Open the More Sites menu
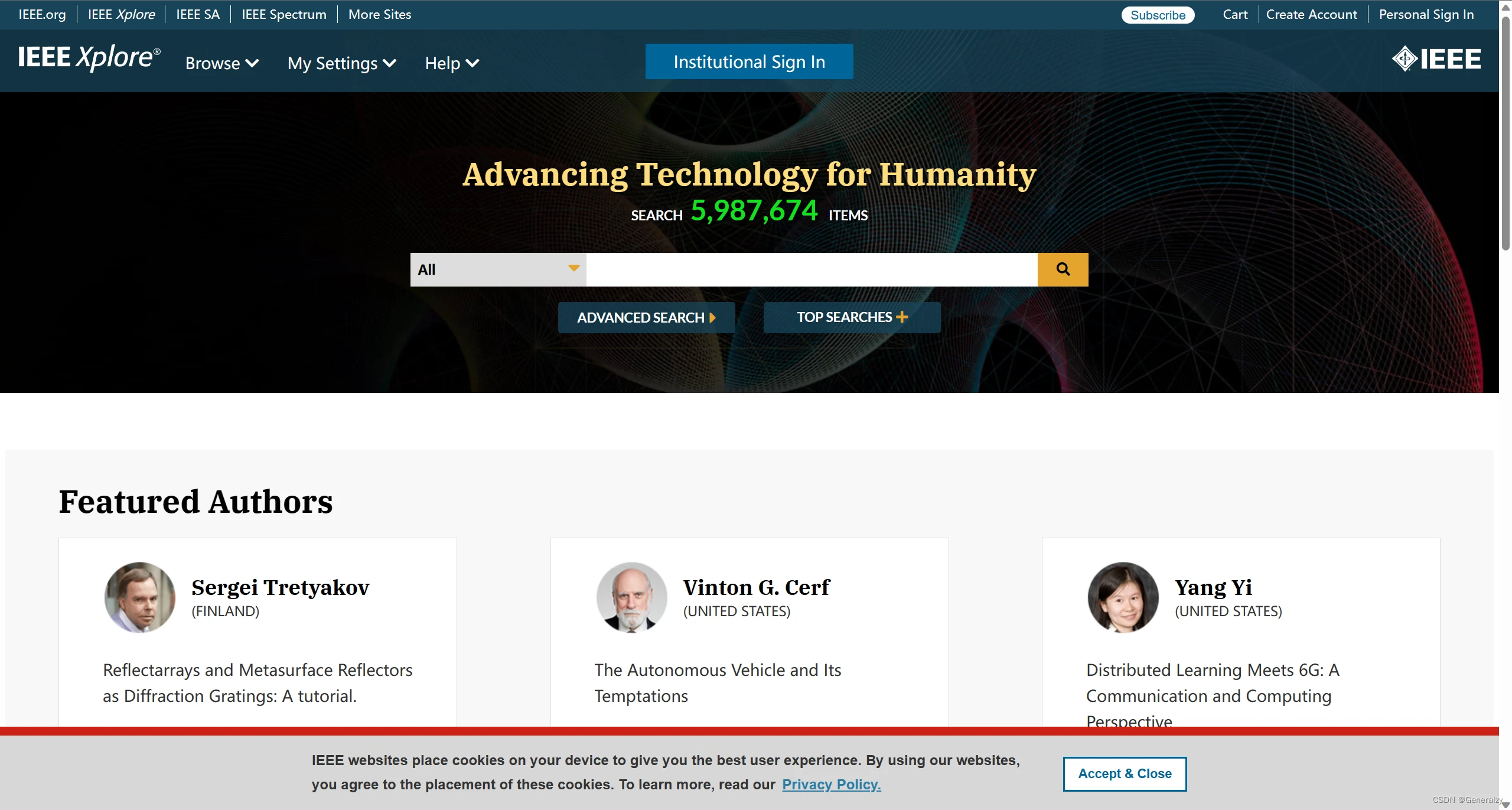 [380, 14]
